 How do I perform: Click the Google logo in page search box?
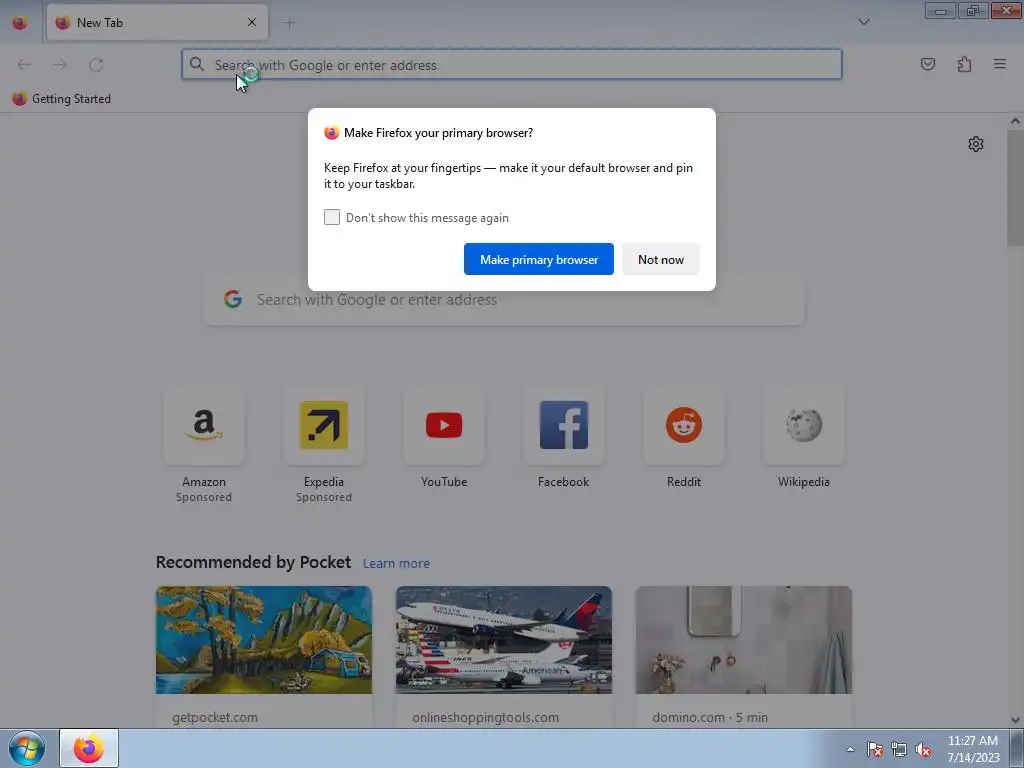(x=233, y=299)
